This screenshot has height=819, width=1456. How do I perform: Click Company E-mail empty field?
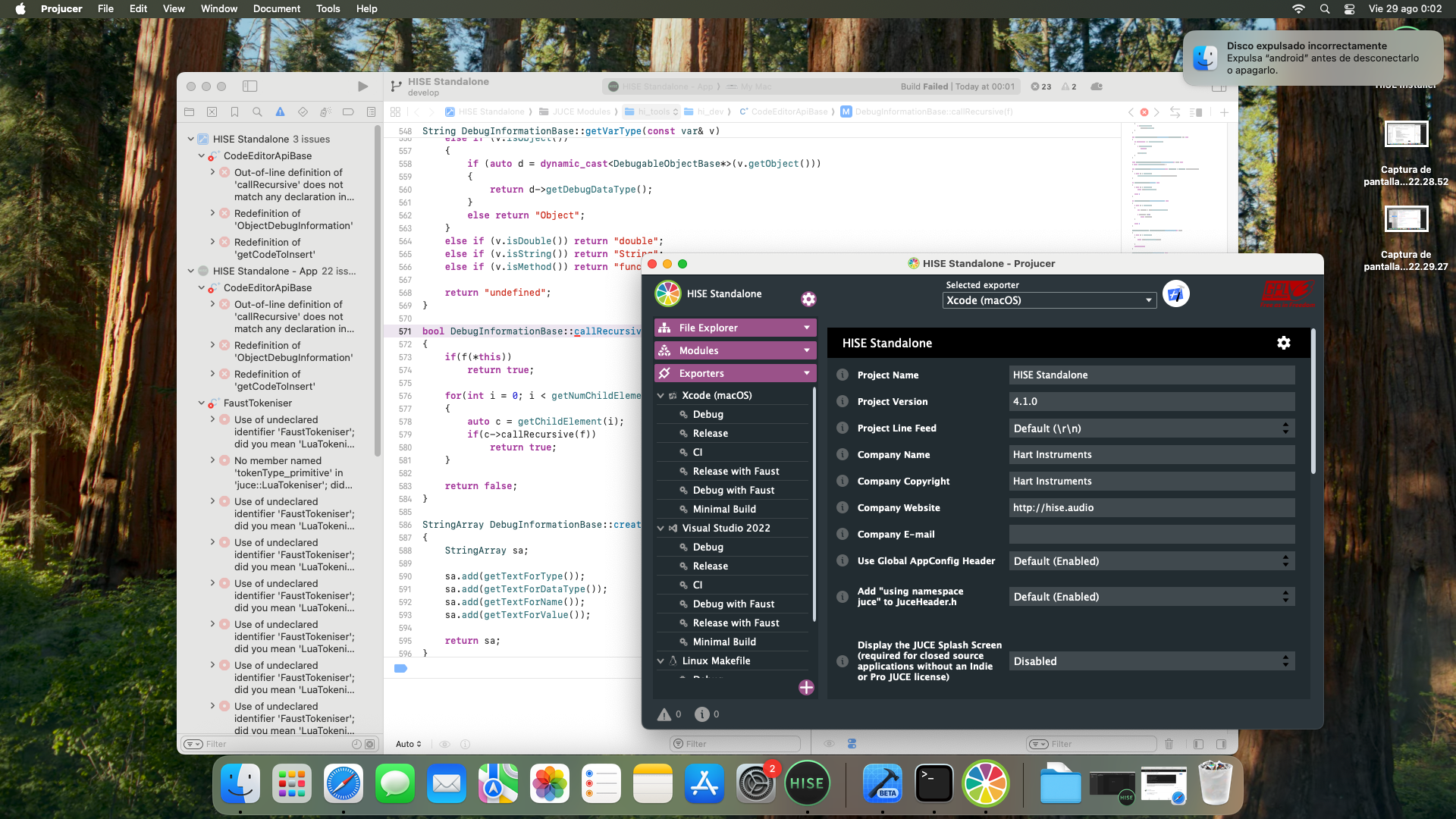pyautogui.click(x=1151, y=535)
